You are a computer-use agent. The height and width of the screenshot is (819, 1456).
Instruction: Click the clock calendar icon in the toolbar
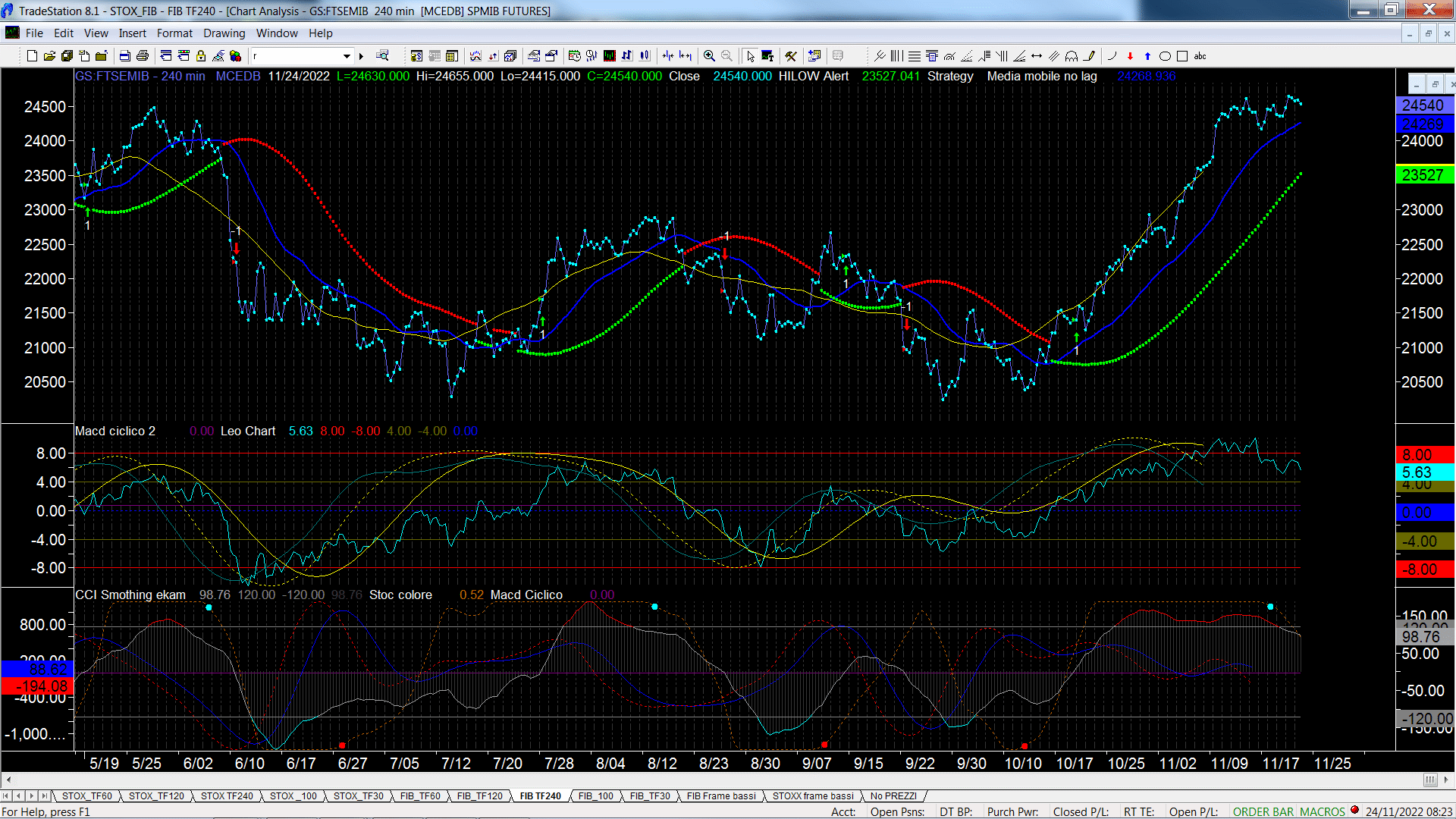[574, 56]
